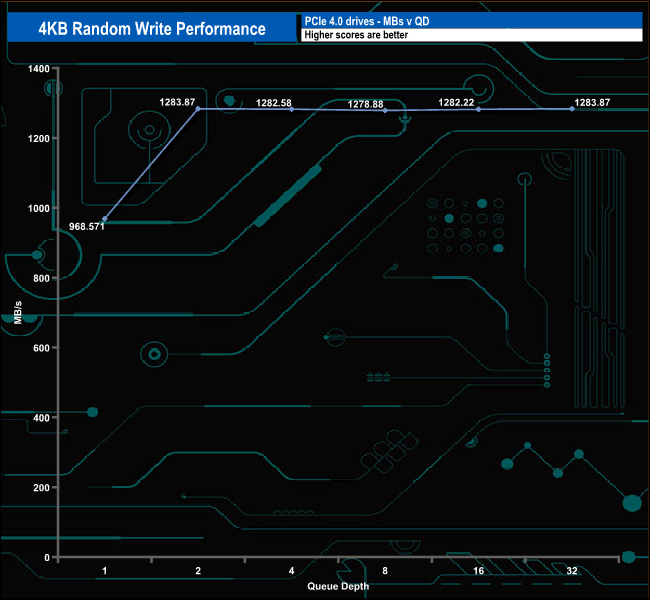Click the queue depth 8 x-axis label
This screenshot has width=650, height=600.
385,570
